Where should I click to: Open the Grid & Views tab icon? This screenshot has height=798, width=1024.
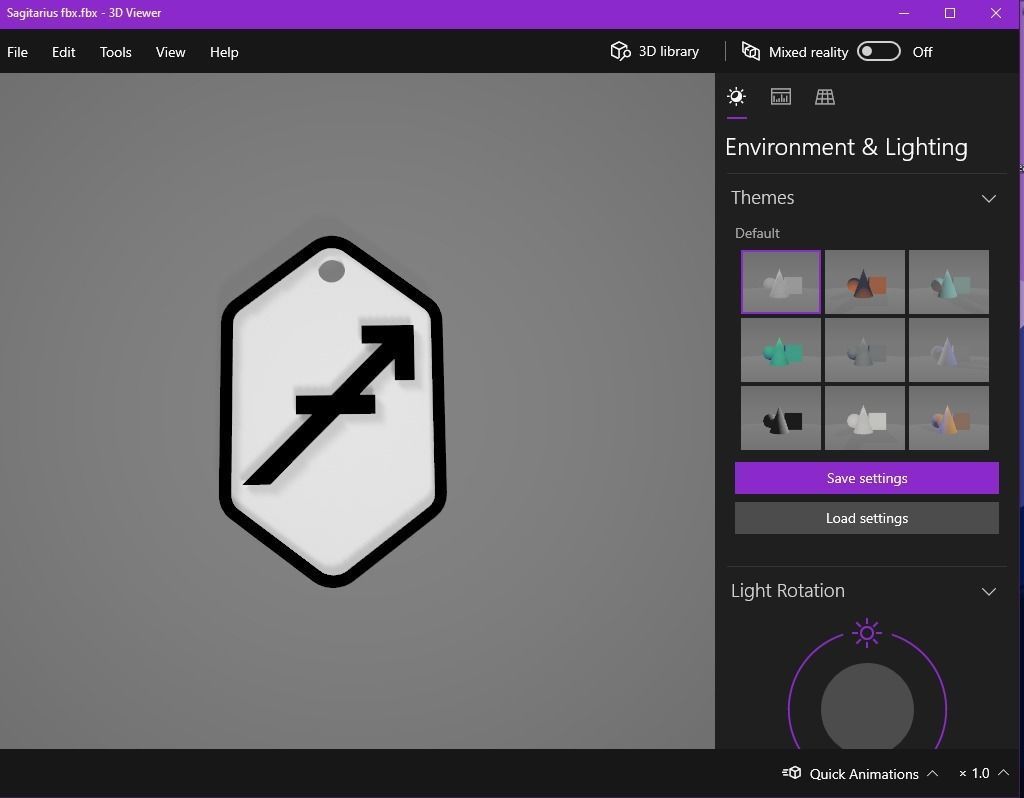click(825, 97)
